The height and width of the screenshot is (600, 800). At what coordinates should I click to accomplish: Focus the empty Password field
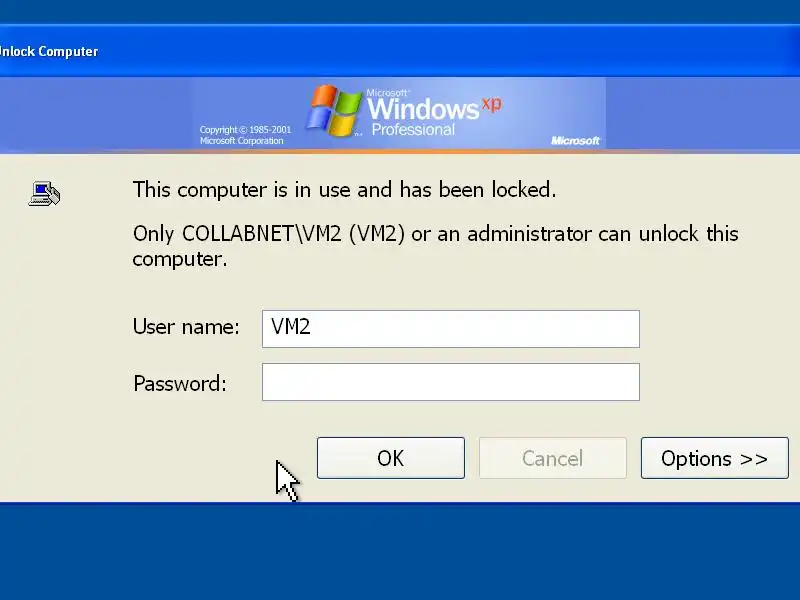coord(451,382)
